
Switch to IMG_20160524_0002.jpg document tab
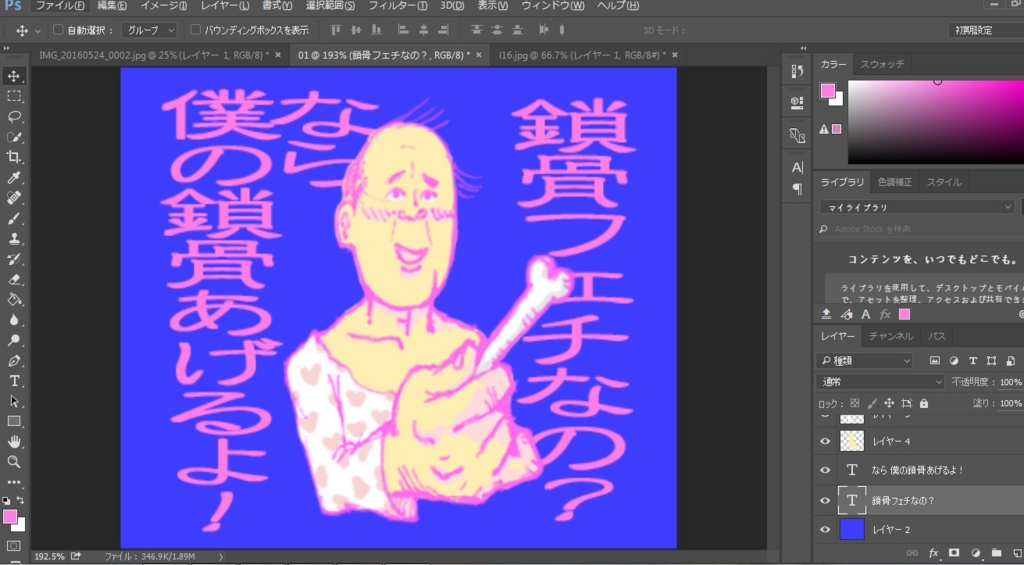pyautogui.click(x=155, y=56)
